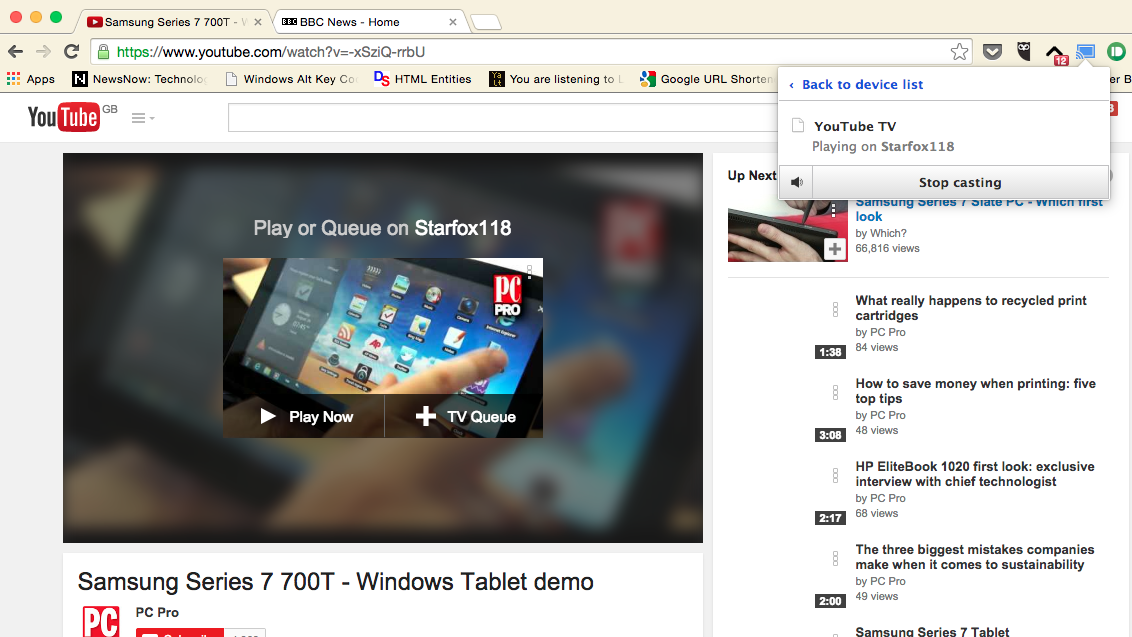Open HTML Entities bookmark
Screen dimensions: 1132x637
coord(422,79)
